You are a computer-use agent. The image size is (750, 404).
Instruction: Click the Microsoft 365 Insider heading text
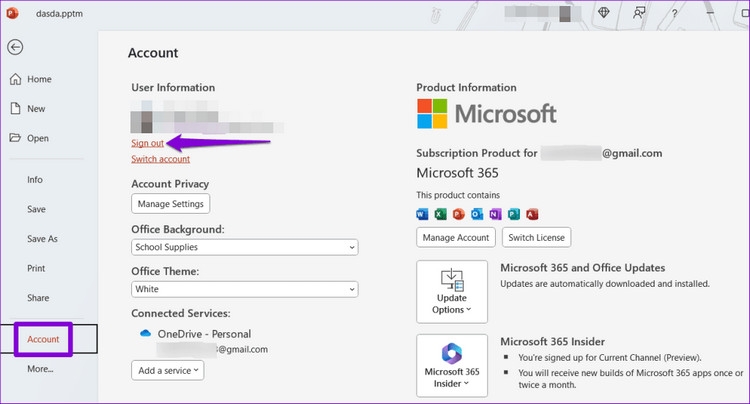click(x=552, y=341)
